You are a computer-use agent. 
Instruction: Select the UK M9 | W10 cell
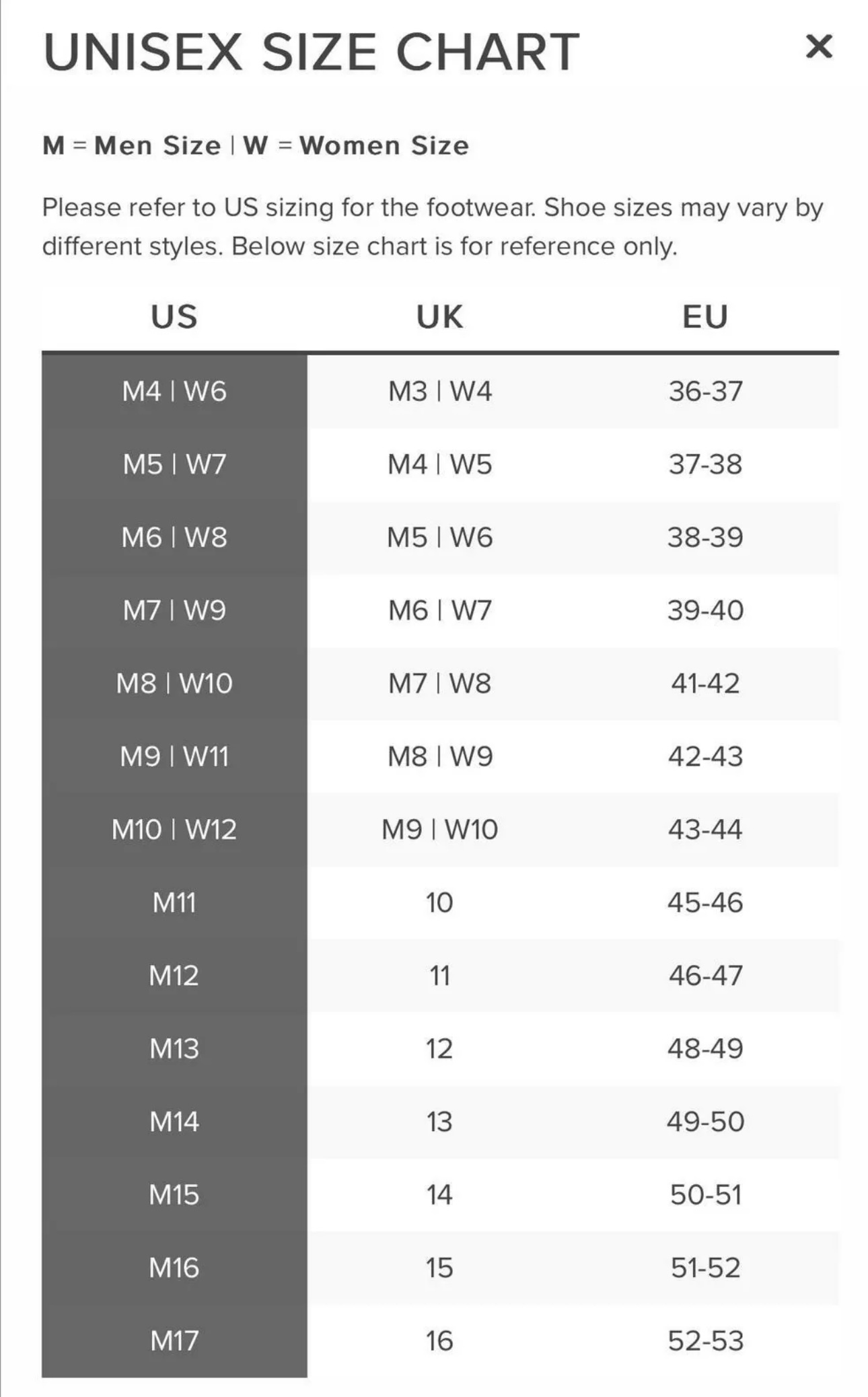point(439,830)
